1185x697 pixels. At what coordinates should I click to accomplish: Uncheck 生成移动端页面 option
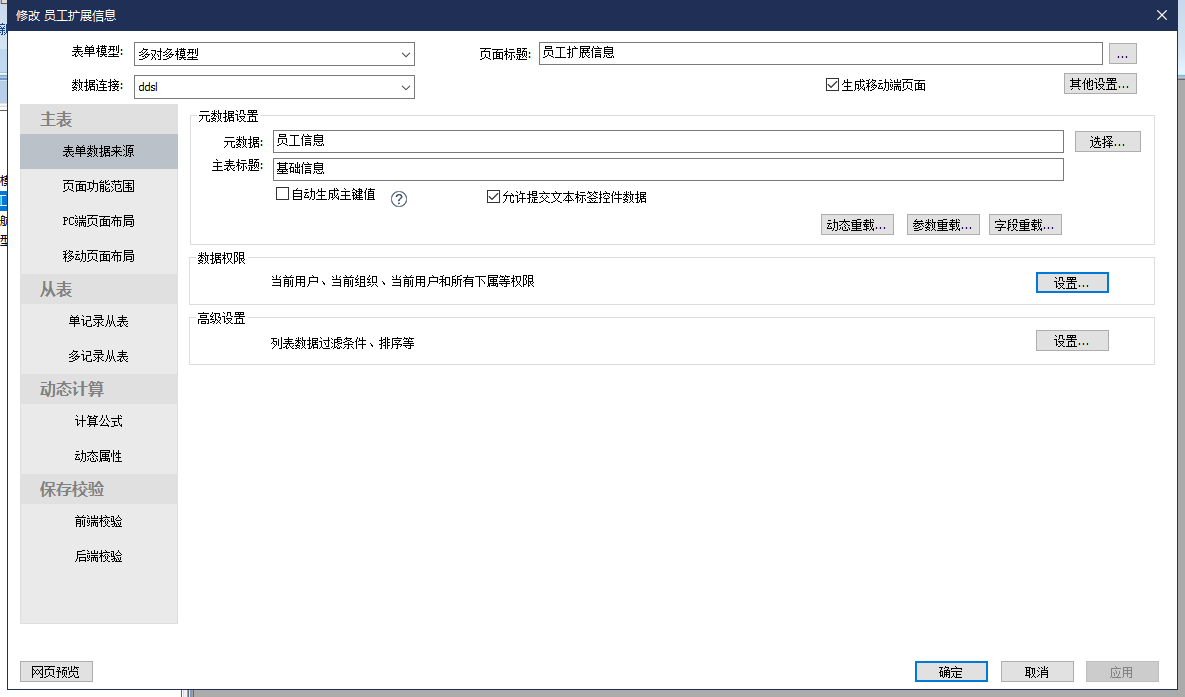point(832,85)
